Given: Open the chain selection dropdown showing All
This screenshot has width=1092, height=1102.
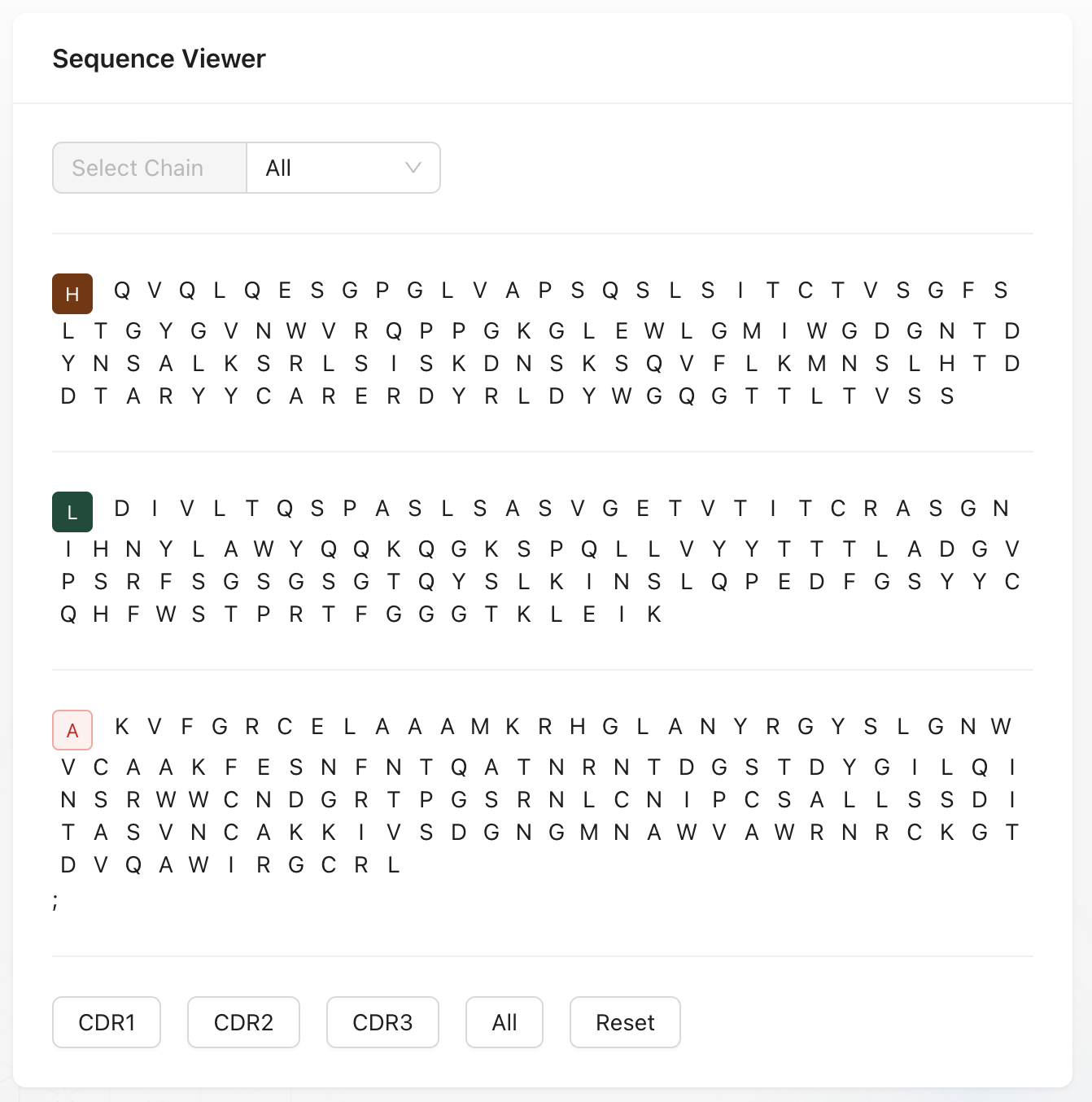Looking at the screenshot, I should tap(343, 168).
